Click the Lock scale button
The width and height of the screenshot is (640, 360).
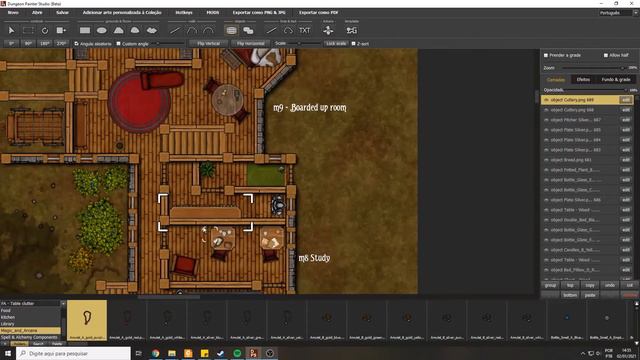[x=336, y=43]
